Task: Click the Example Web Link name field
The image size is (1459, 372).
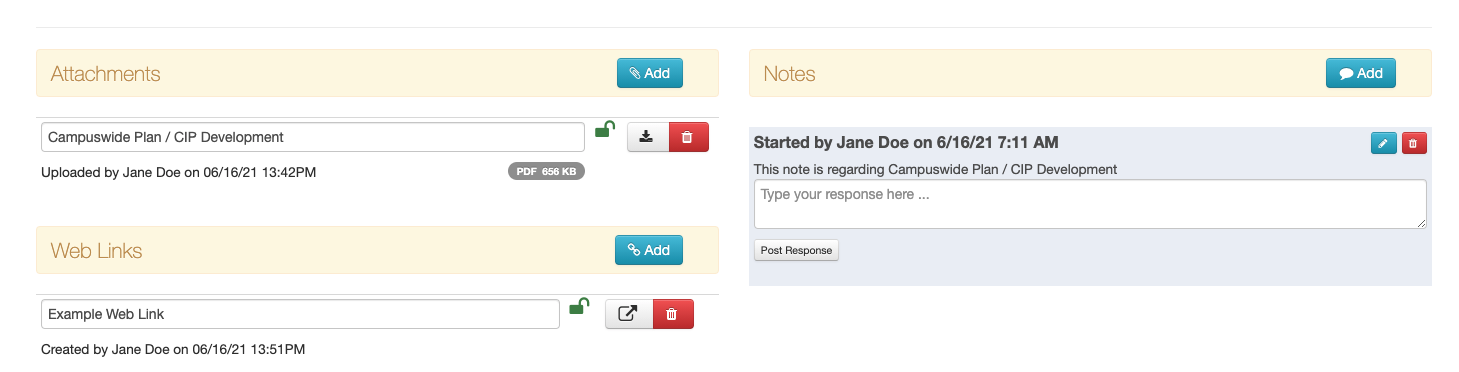Action: pos(300,314)
